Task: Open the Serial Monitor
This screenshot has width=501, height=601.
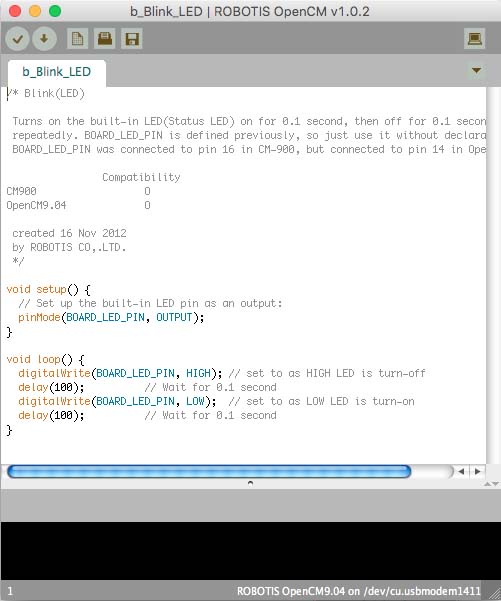Action: click(x=475, y=39)
